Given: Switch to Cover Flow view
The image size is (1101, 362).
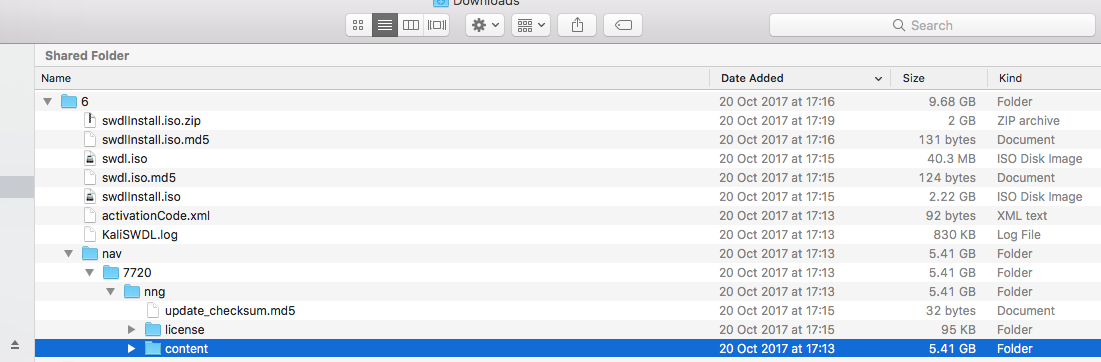Looking at the screenshot, I should tap(437, 25).
